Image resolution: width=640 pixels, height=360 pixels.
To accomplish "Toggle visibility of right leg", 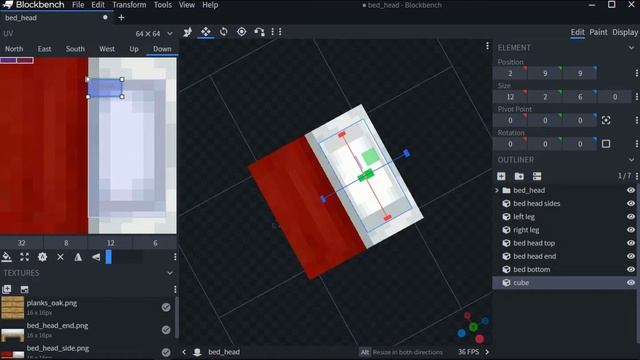I will 631,230.
